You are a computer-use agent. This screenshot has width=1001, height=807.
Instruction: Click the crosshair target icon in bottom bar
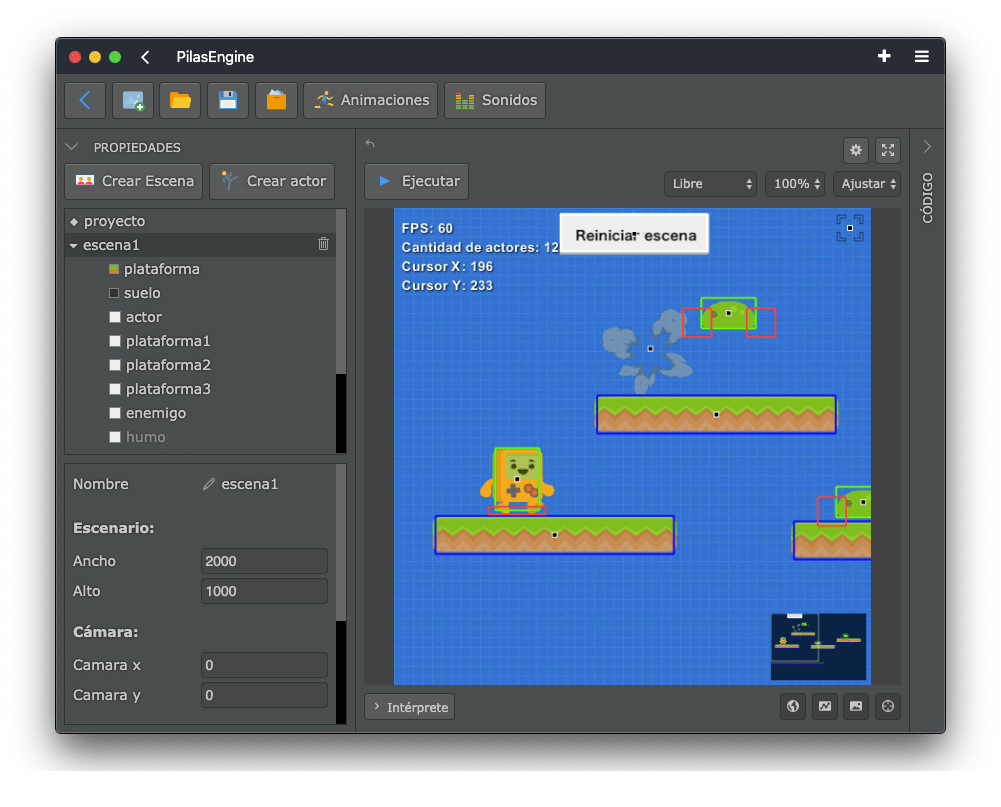888,706
